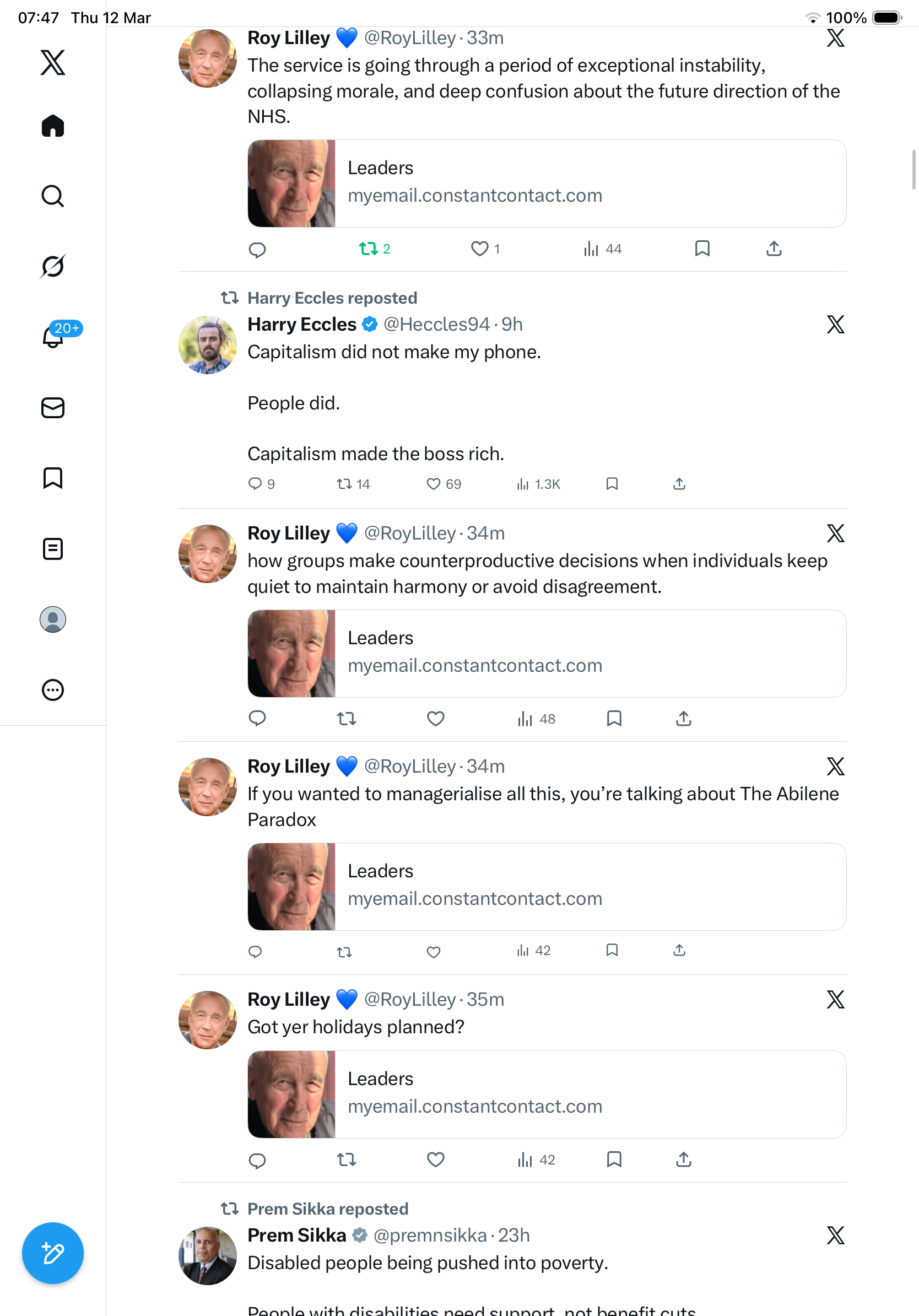Undo repost on the 33m Roy Lilley post
Image resolution: width=919 pixels, height=1316 pixels.
coord(374,249)
